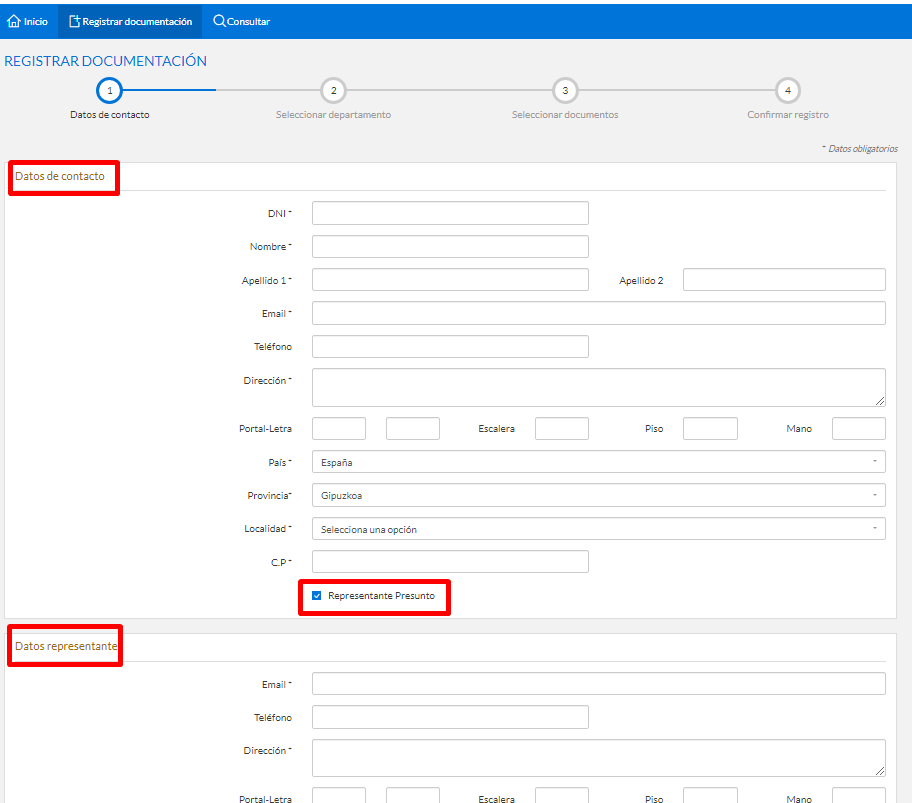912x803 pixels.
Task: Uncheck the Representante Presunto checkbox
Action: point(317,596)
